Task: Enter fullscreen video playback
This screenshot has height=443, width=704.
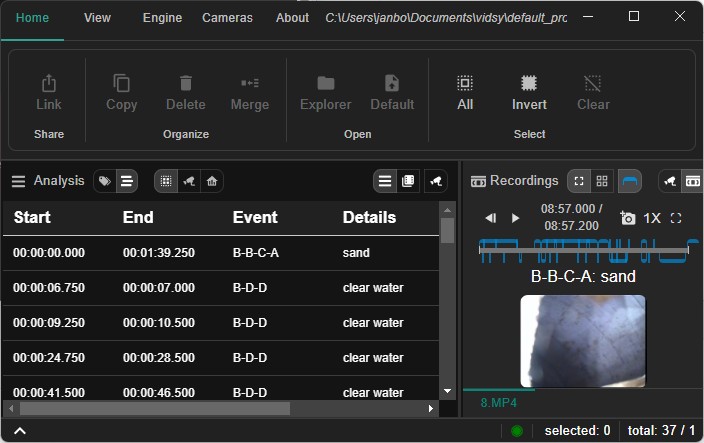Action: 676,218
